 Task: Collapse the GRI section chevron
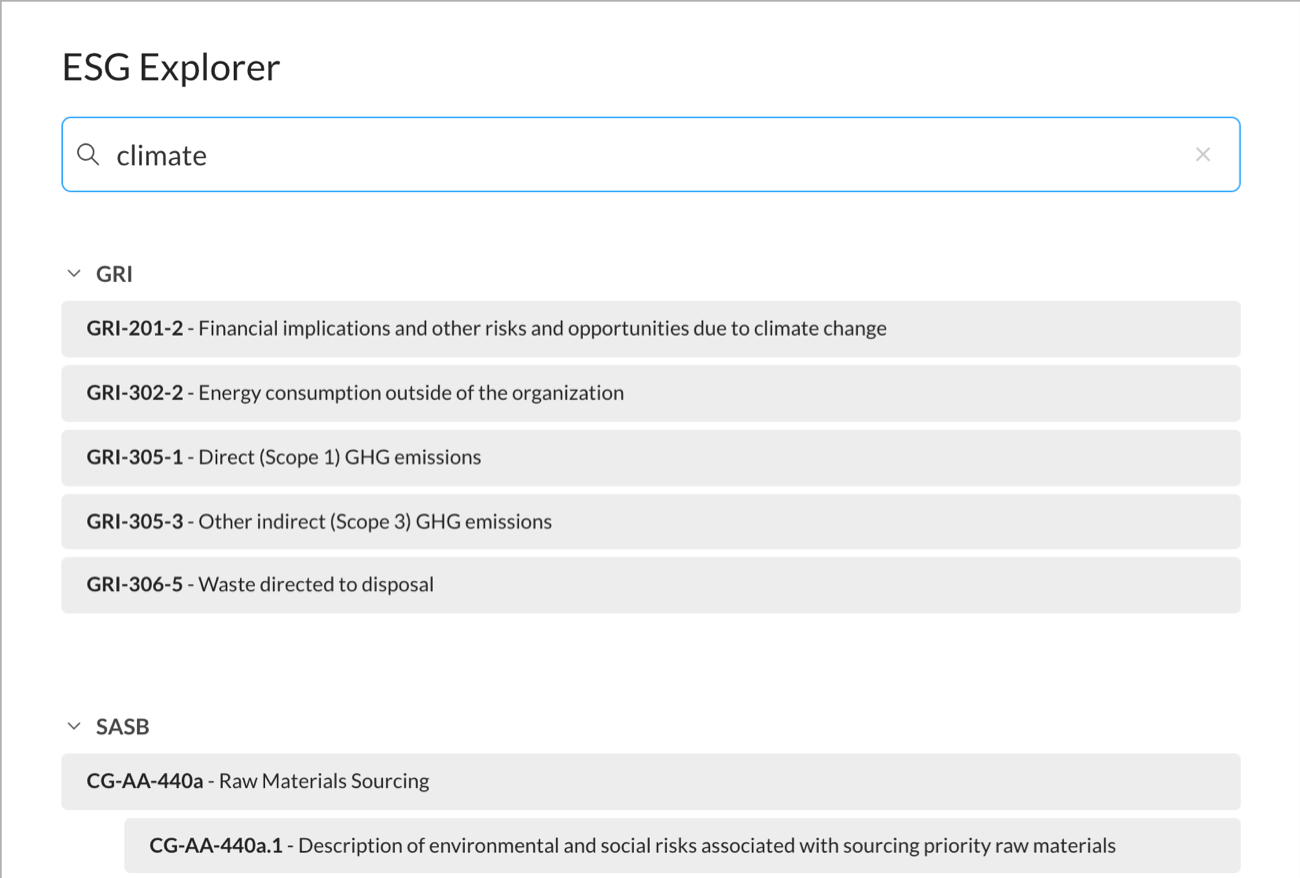[x=74, y=273]
